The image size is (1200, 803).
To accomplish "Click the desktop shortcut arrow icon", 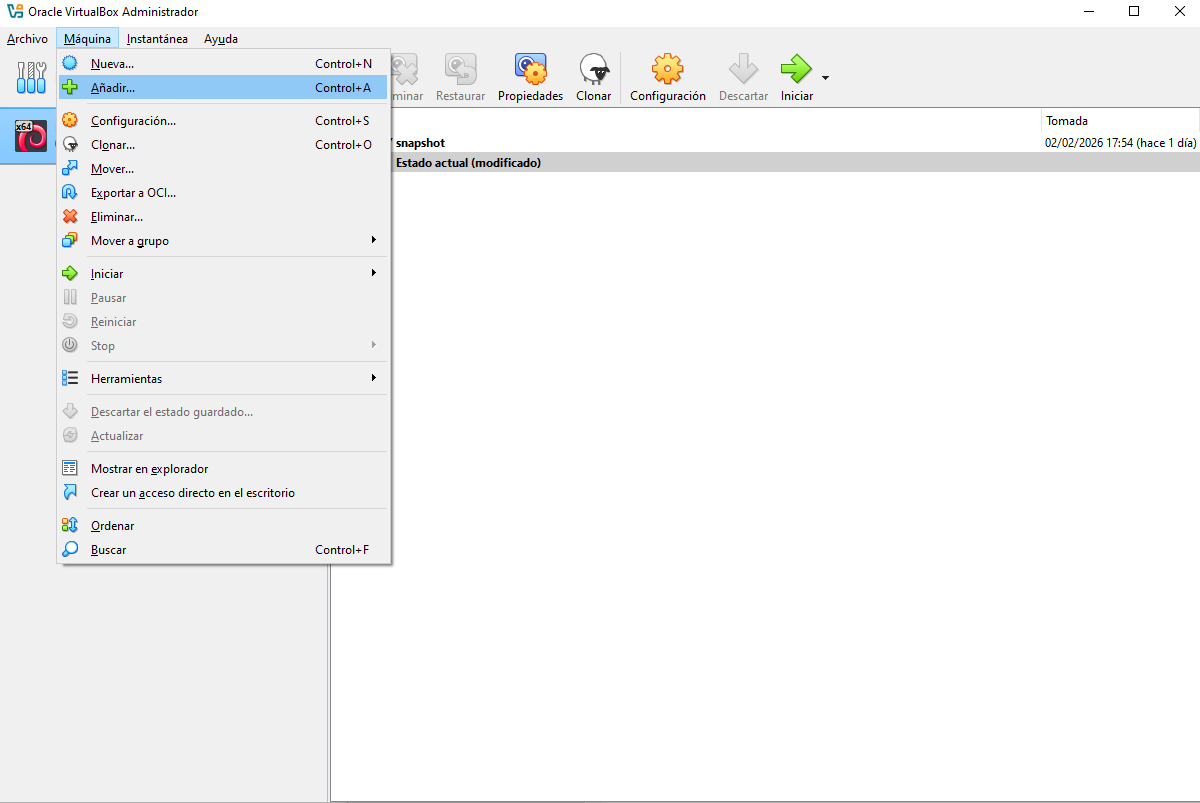I will click(x=70, y=492).
